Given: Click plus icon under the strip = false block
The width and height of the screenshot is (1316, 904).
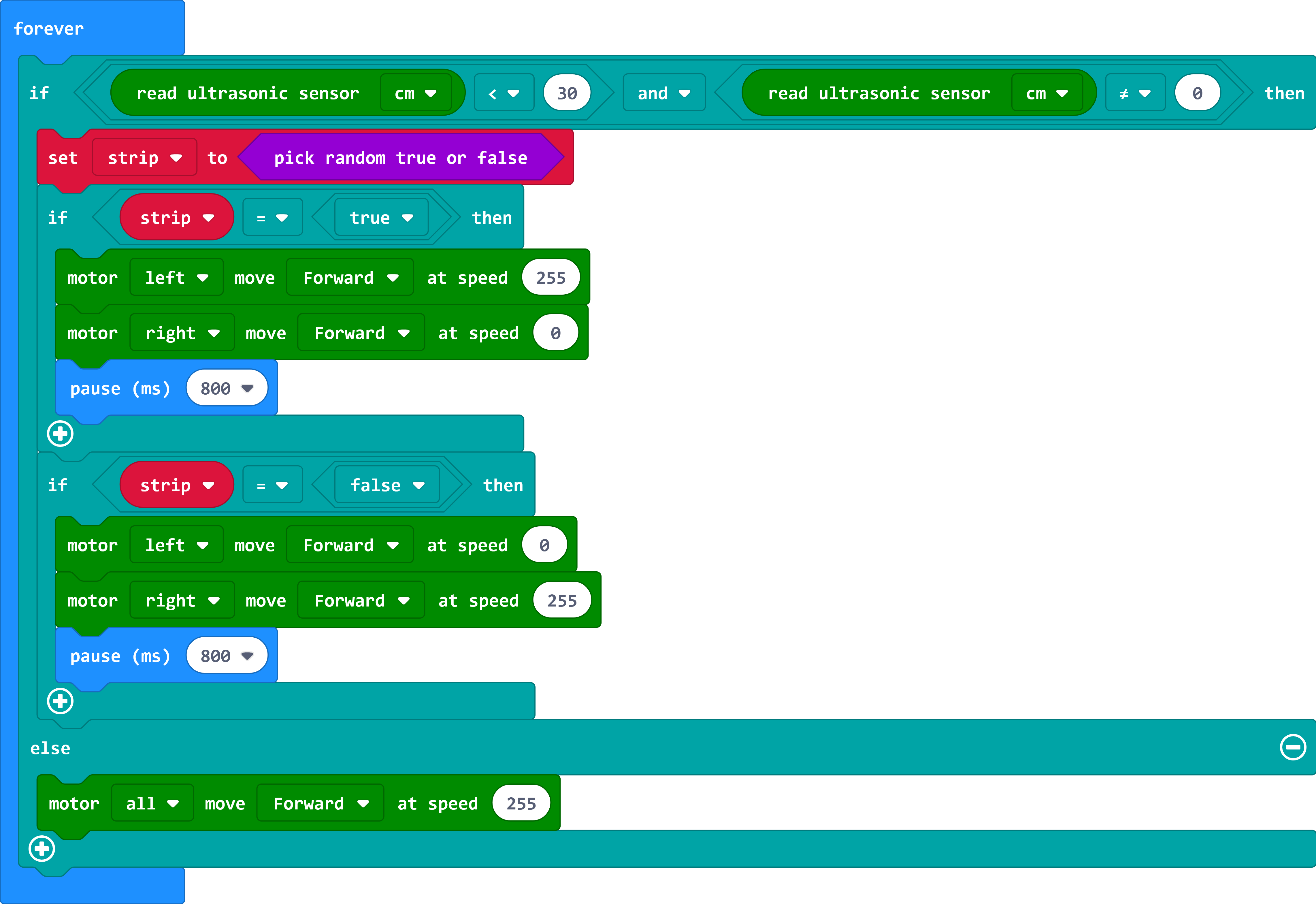Looking at the screenshot, I should 60,701.
